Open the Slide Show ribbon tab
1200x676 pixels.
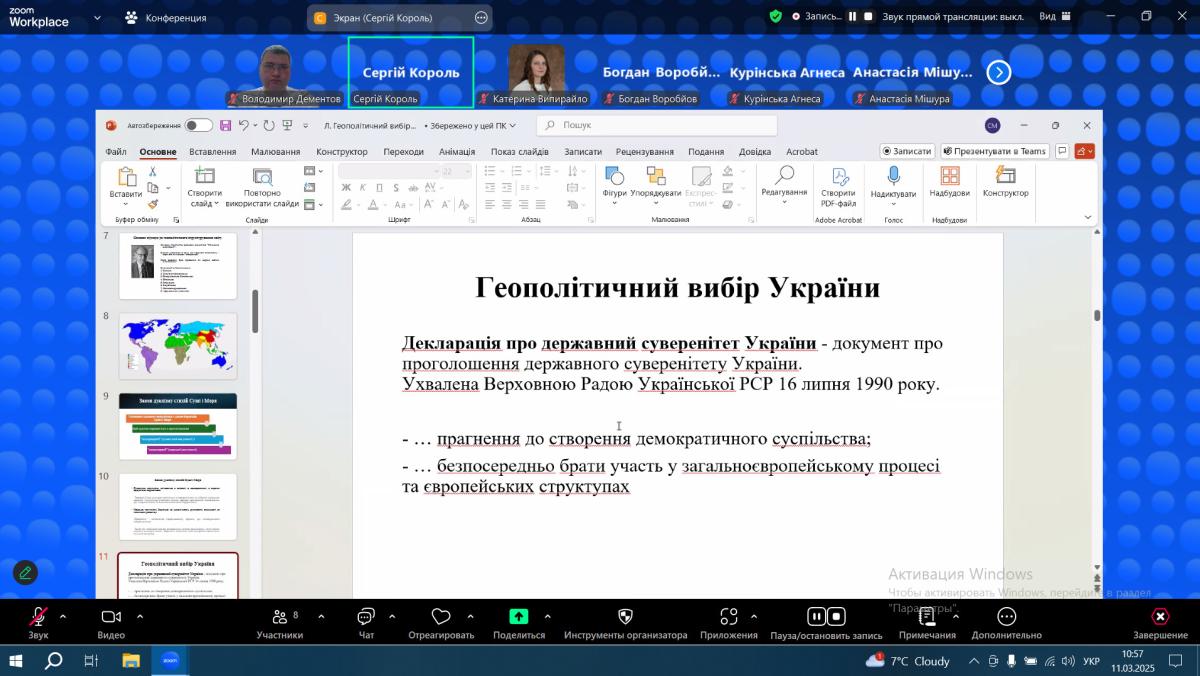519,152
